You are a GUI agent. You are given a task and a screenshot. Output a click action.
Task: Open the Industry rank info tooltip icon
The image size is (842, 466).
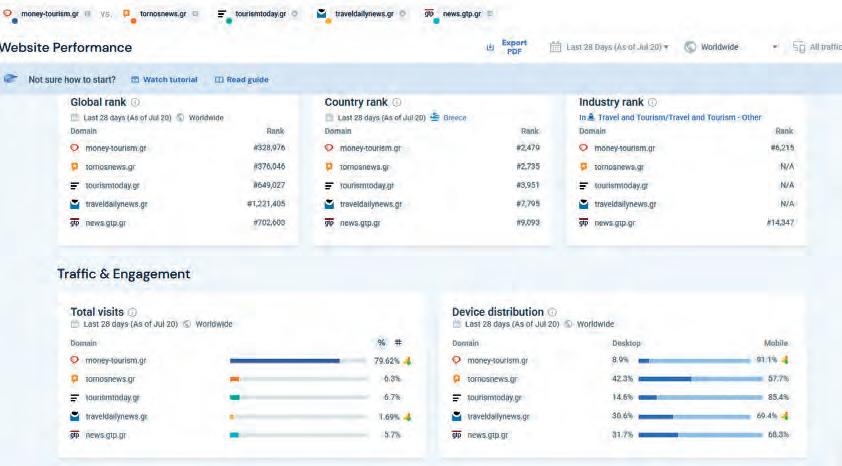[x=652, y=102]
